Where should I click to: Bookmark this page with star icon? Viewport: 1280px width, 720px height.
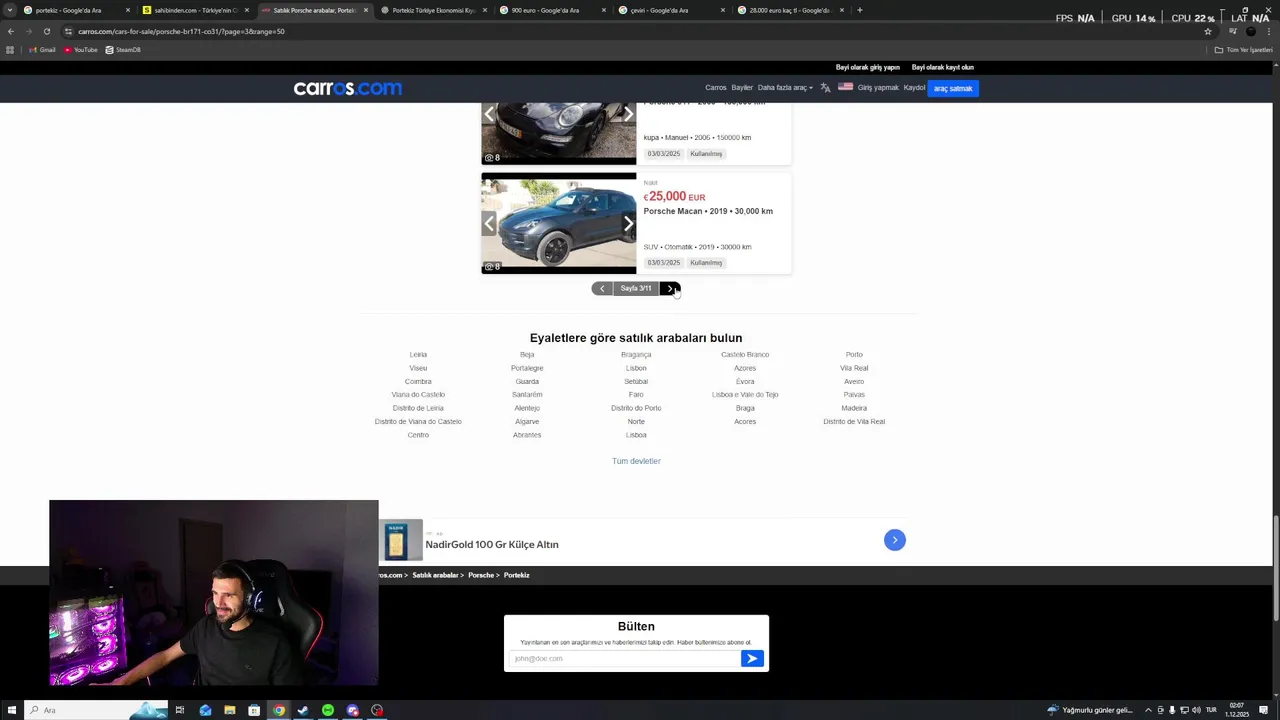pos(1208,31)
